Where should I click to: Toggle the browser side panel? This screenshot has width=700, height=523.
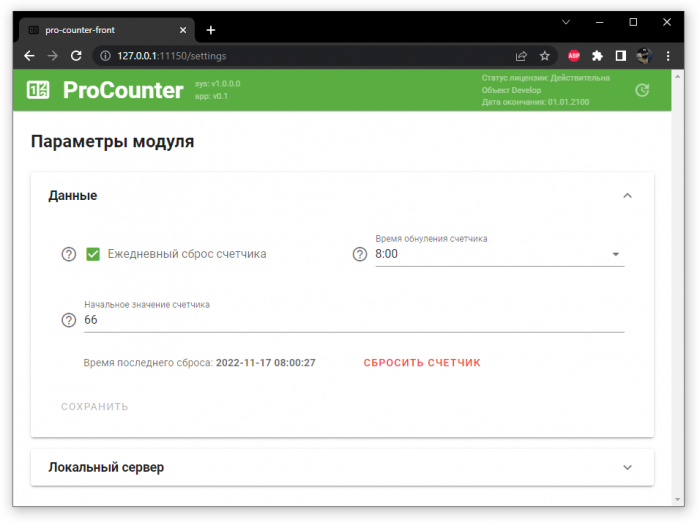tap(621, 56)
